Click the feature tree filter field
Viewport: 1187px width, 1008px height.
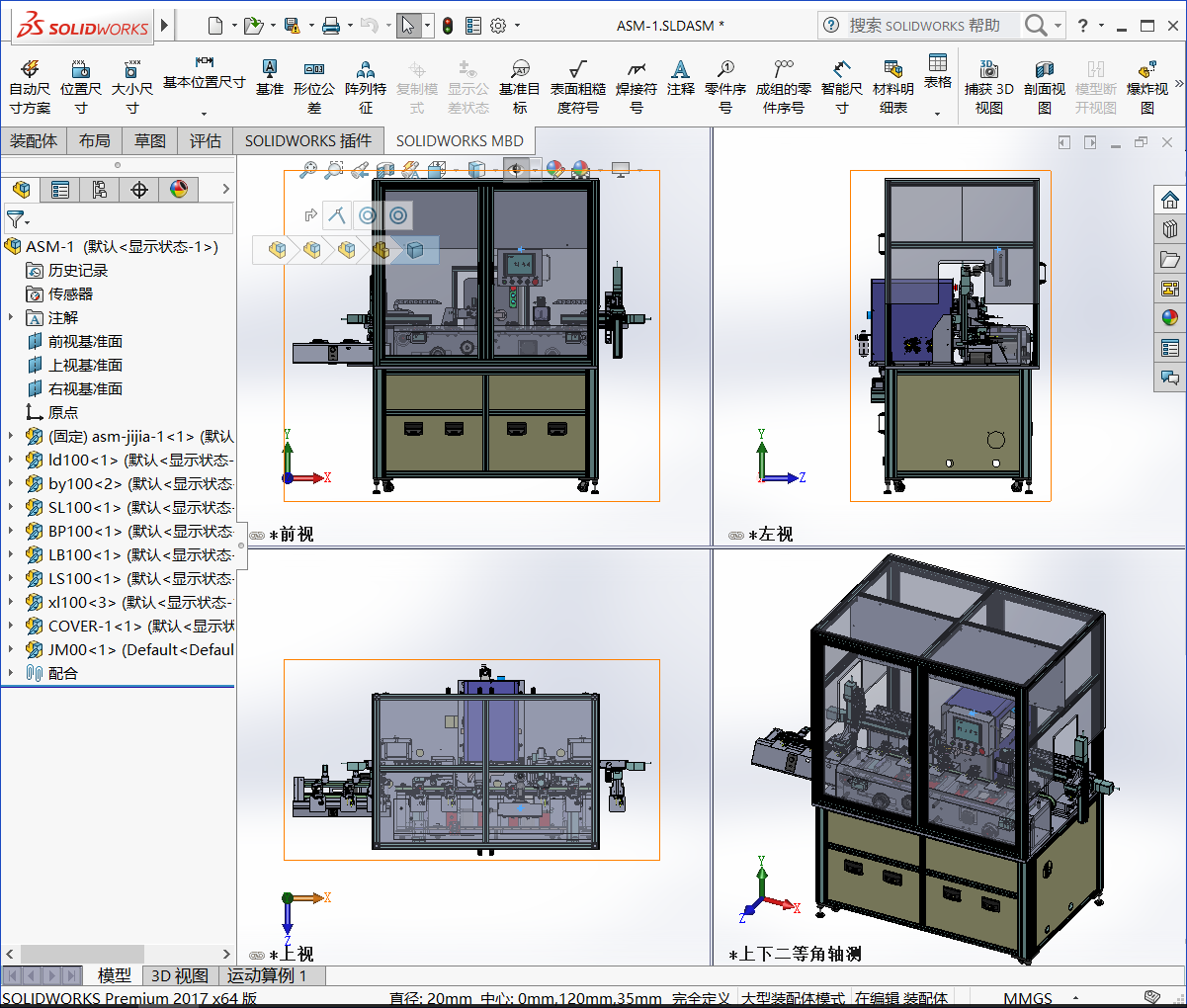[119, 218]
